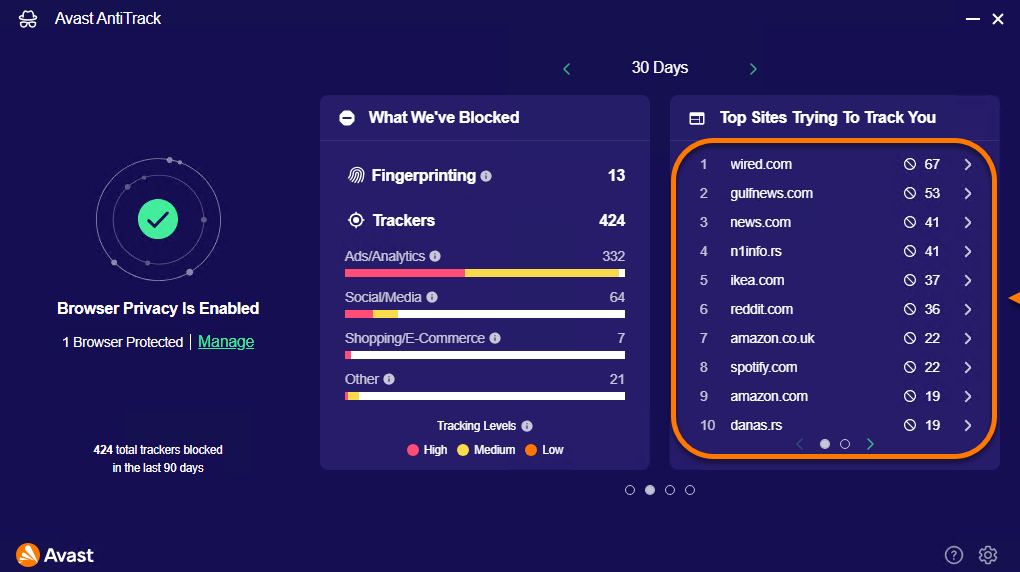Viewport: 1020px width, 572px height.
Task: Select the first dot of the bottom pager
Action: (630, 490)
